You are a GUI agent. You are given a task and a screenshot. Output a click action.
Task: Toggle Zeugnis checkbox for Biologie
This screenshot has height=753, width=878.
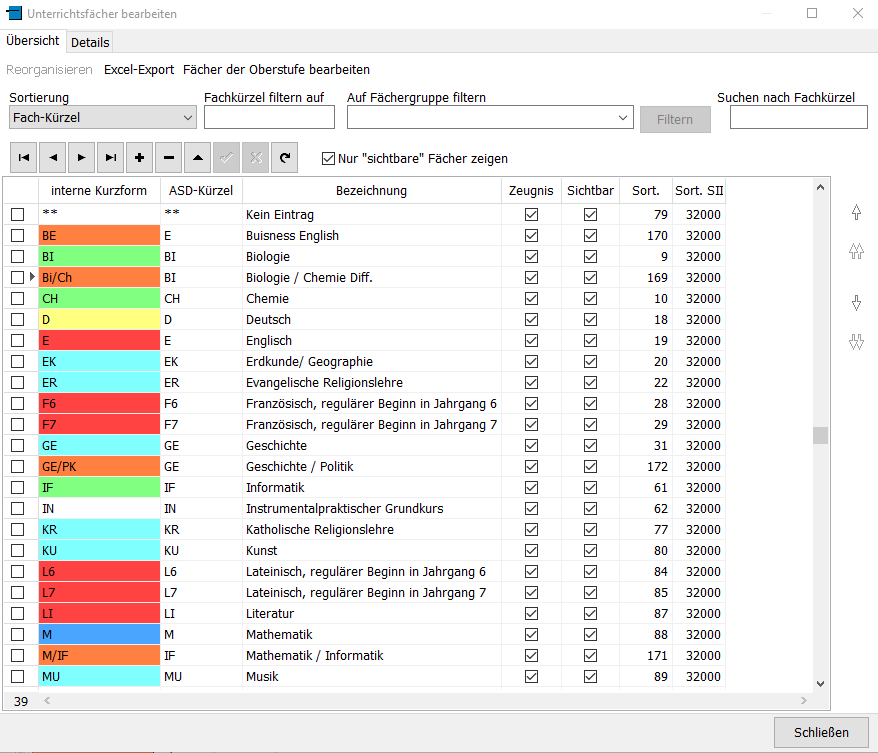tap(531, 256)
